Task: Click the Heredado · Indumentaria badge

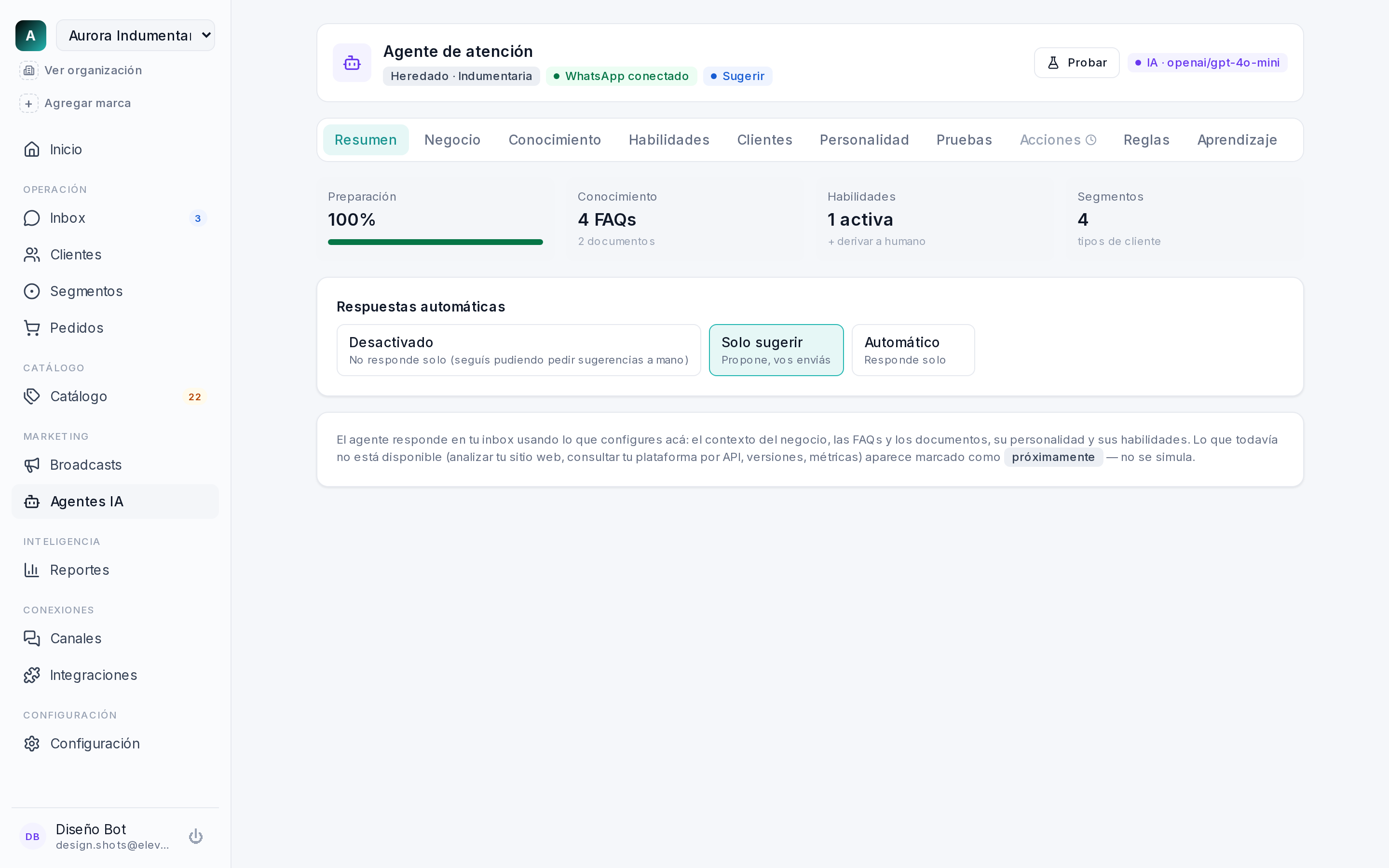Action: pyautogui.click(x=461, y=76)
